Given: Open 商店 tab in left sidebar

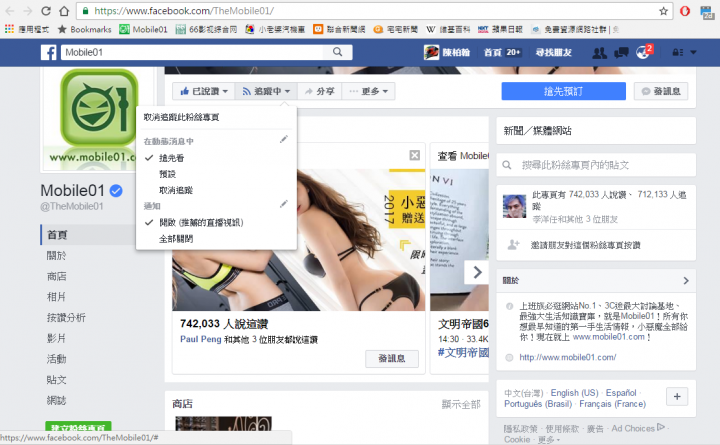Looking at the screenshot, I should point(56,276).
